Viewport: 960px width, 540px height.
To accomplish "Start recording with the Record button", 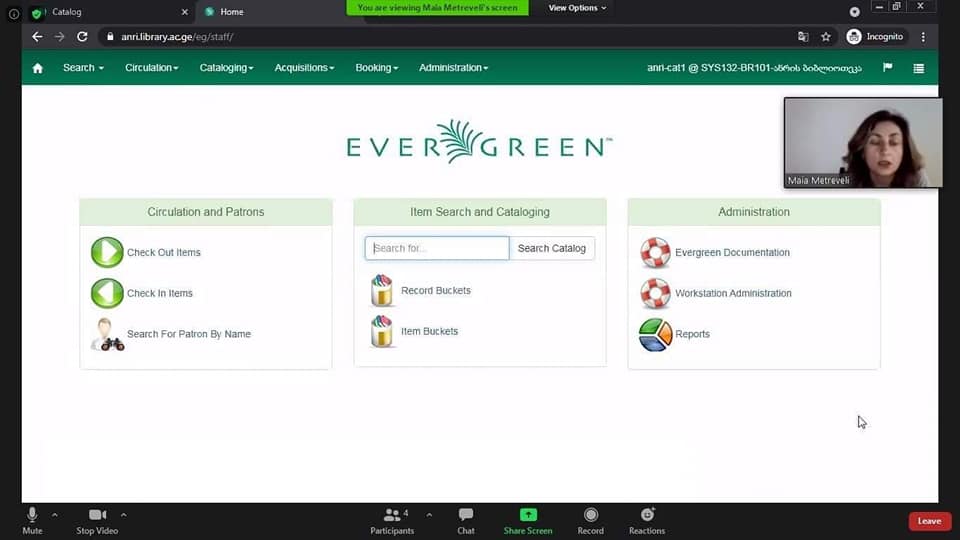I will pyautogui.click(x=590, y=521).
